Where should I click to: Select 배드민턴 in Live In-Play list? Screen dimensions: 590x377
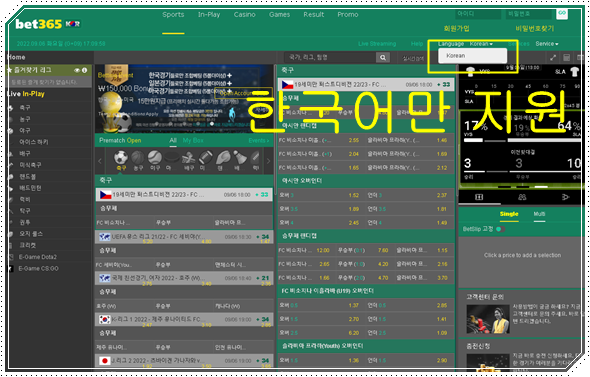pos(30,188)
